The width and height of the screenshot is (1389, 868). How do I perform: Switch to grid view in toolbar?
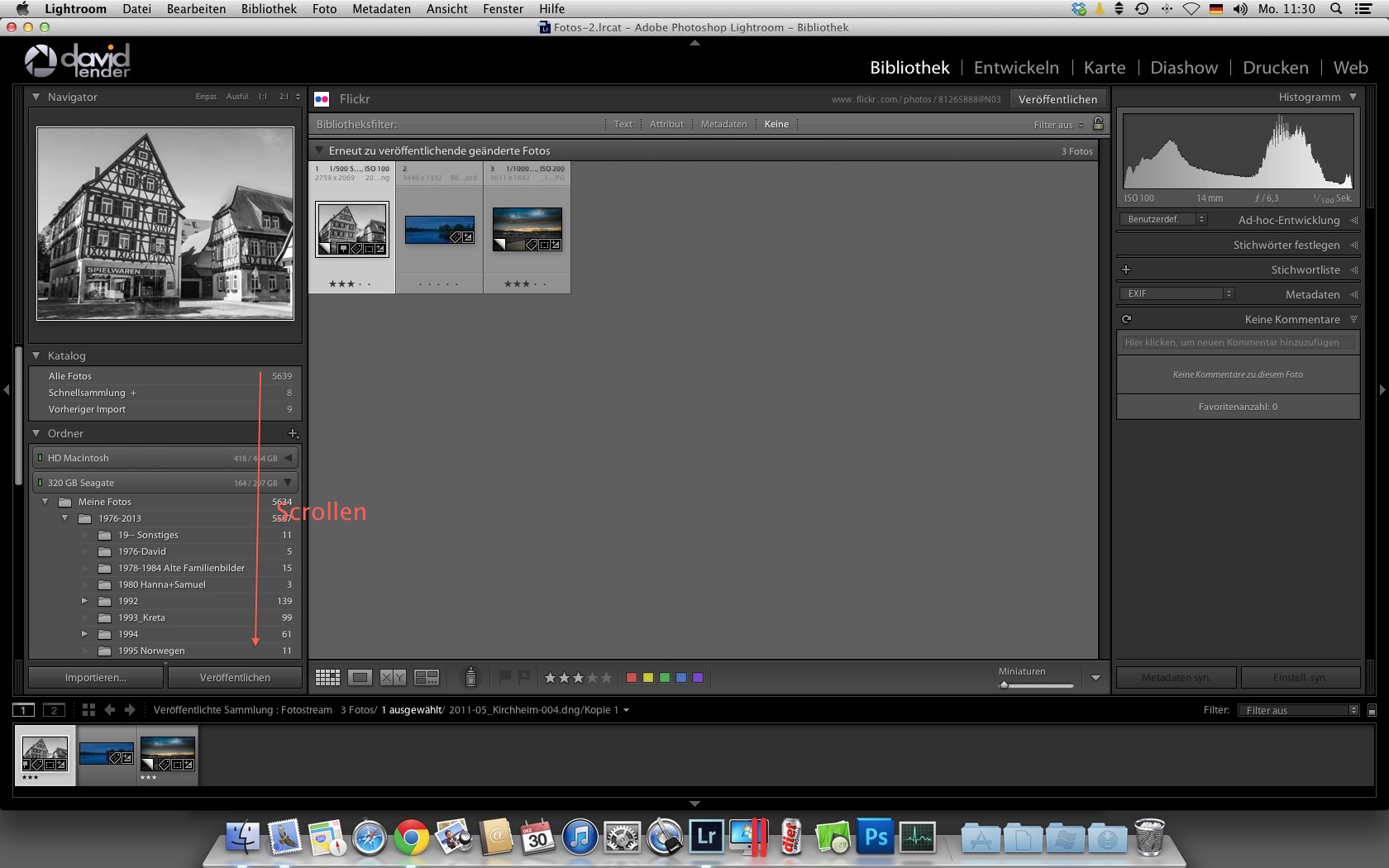(x=327, y=678)
